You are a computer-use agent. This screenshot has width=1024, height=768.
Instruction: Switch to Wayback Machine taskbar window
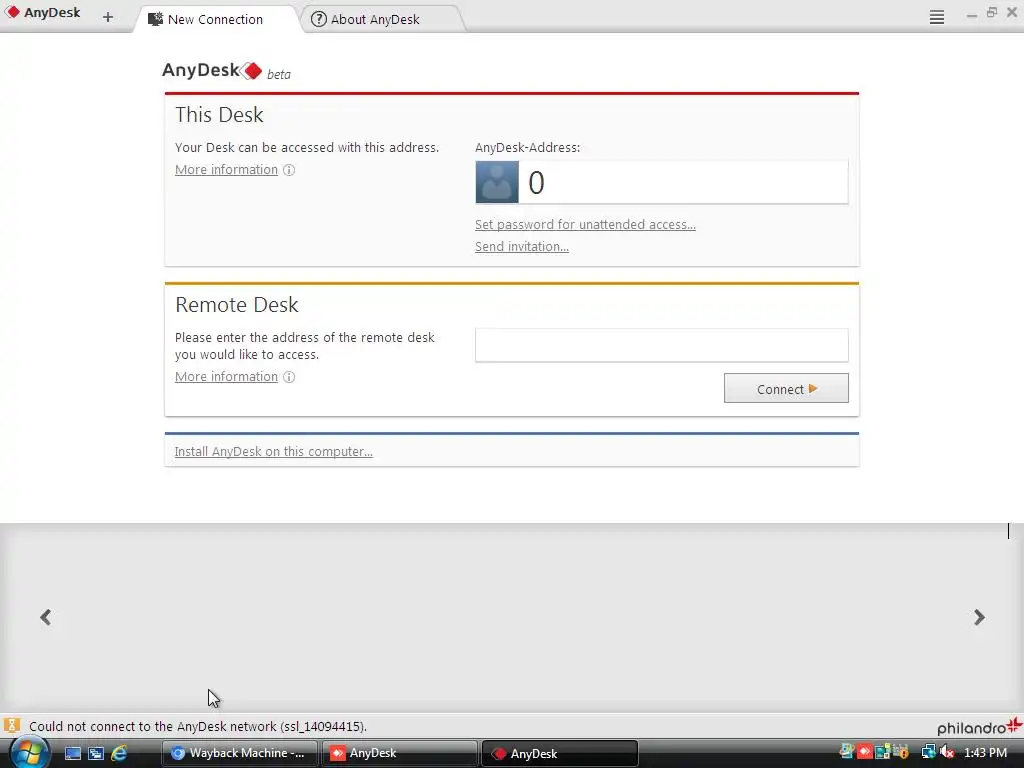(239, 753)
